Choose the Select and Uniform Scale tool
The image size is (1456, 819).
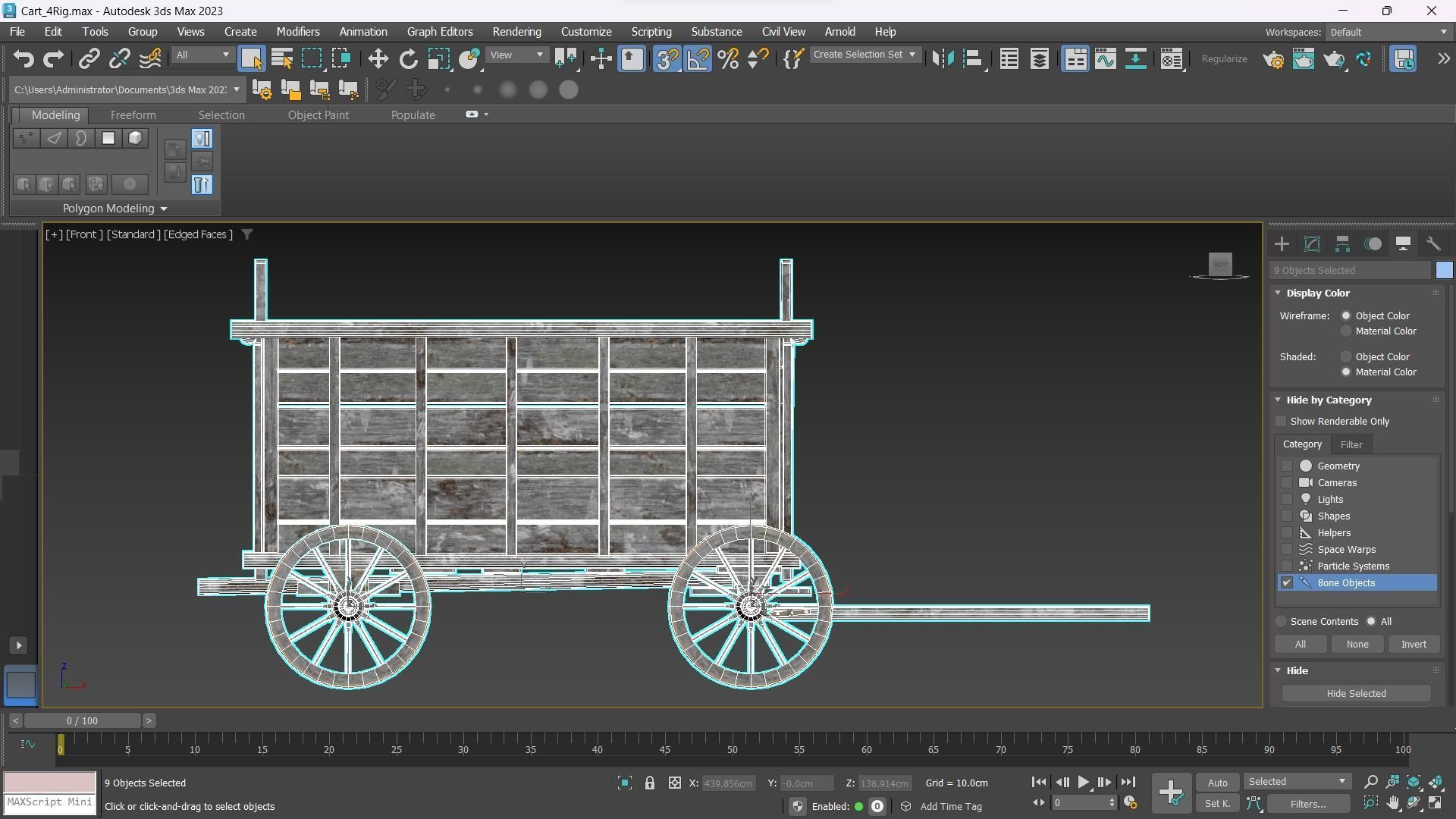(438, 59)
